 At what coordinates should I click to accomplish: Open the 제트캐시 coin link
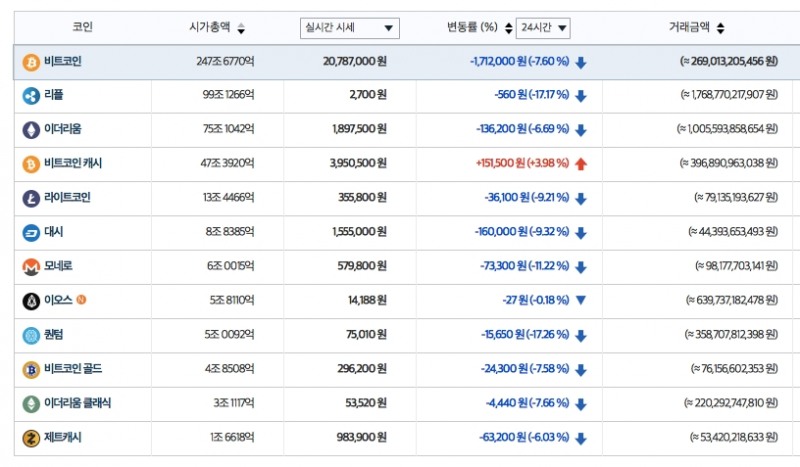(63, 437)
